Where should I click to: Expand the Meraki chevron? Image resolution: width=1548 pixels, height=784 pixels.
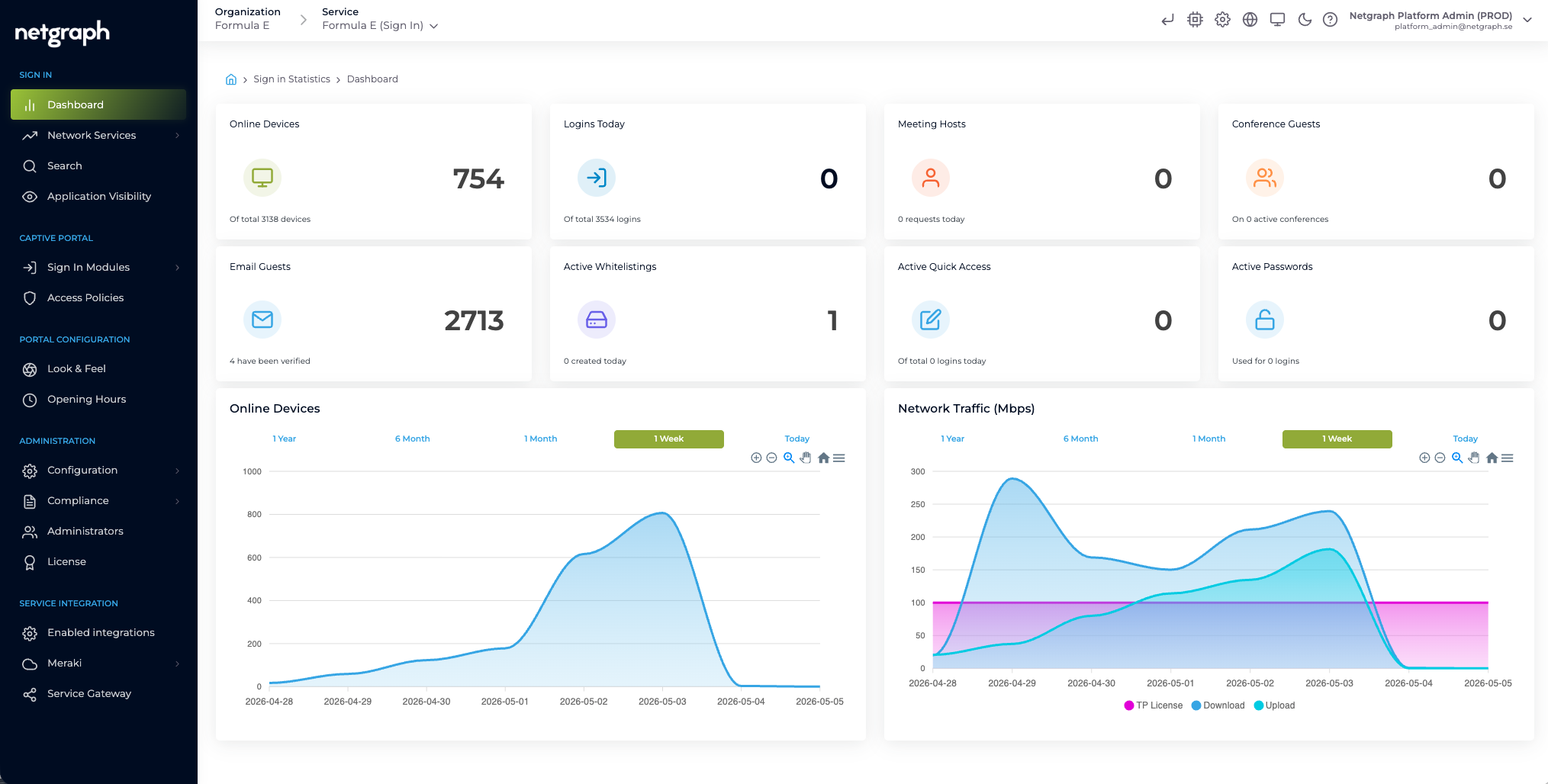coord(178,664)
